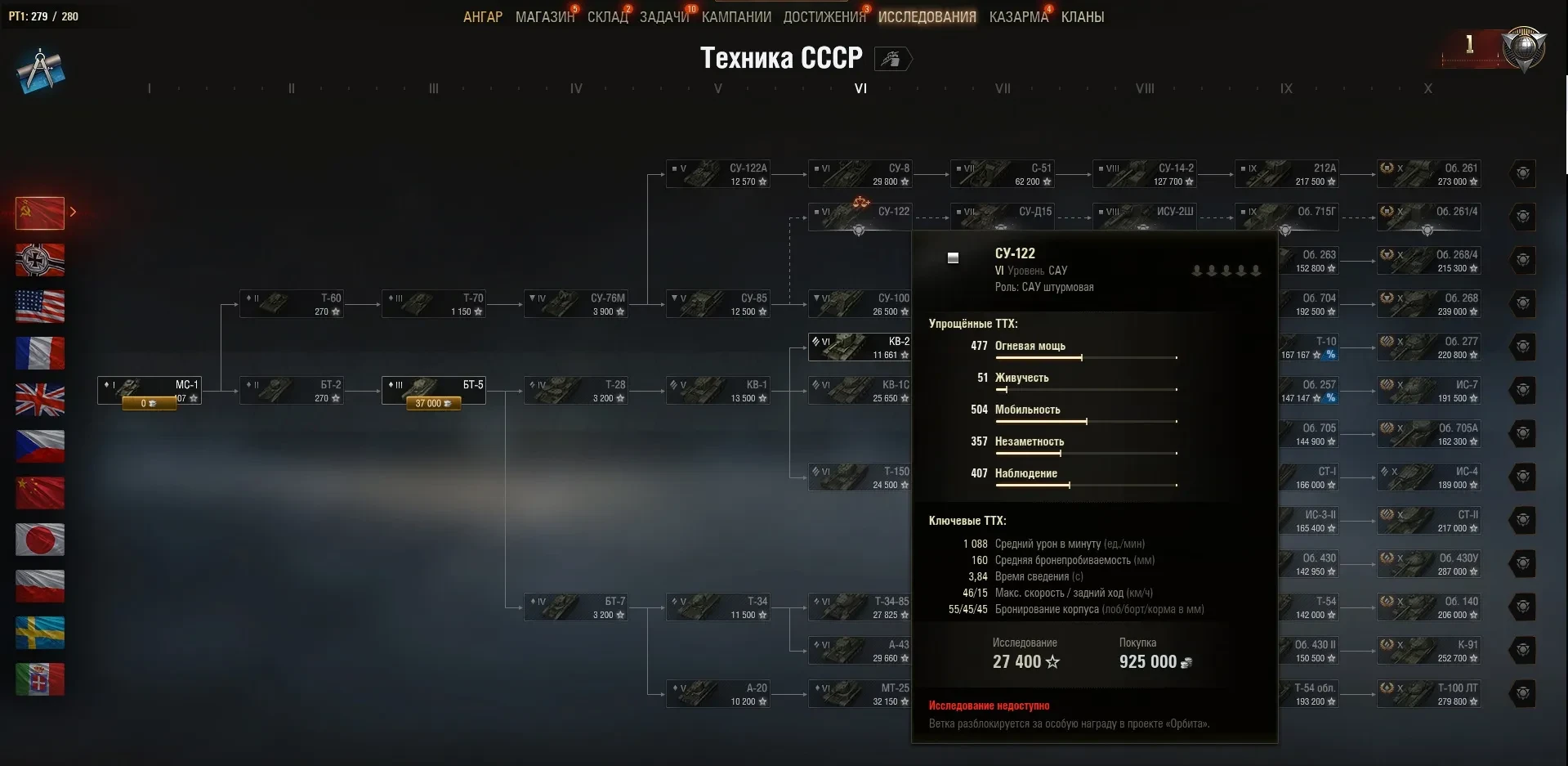Jump to tier III on the tier scale

click(x=434, y=88)
